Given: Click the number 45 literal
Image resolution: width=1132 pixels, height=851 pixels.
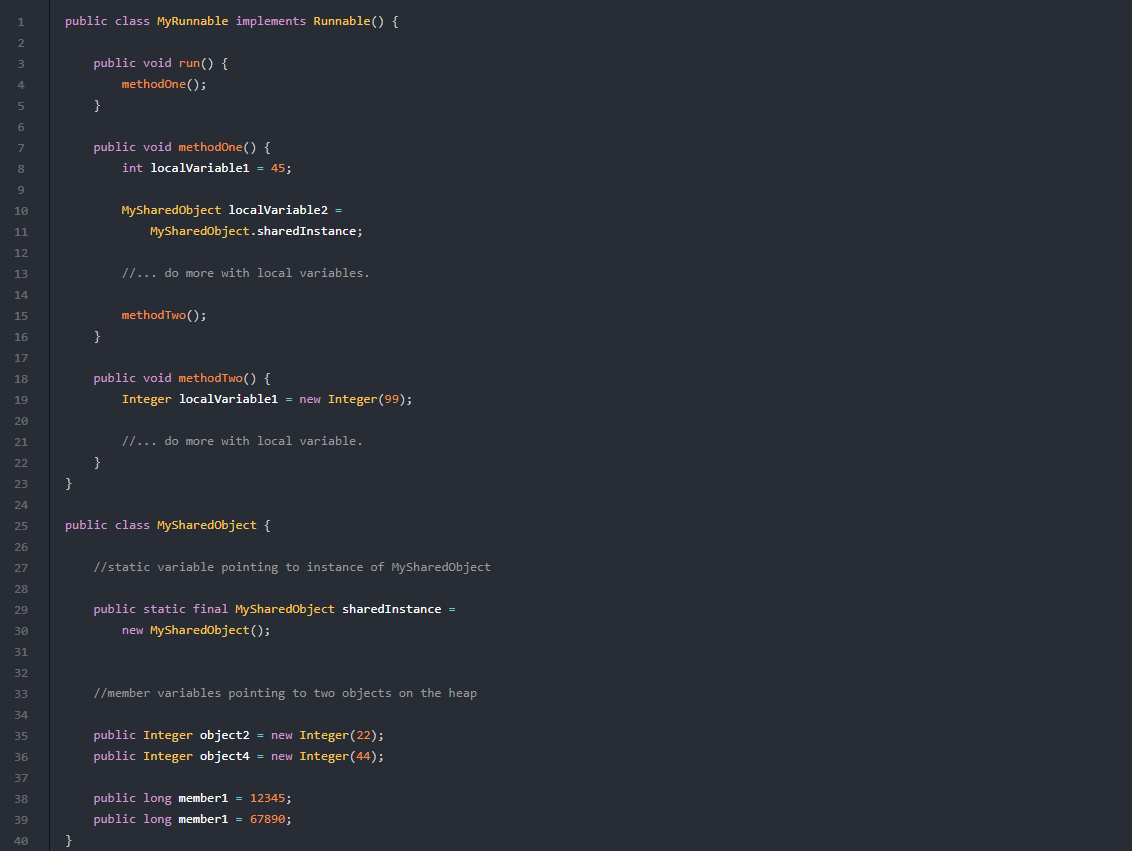Looking at the screenshot, I should tap(278, 167).
